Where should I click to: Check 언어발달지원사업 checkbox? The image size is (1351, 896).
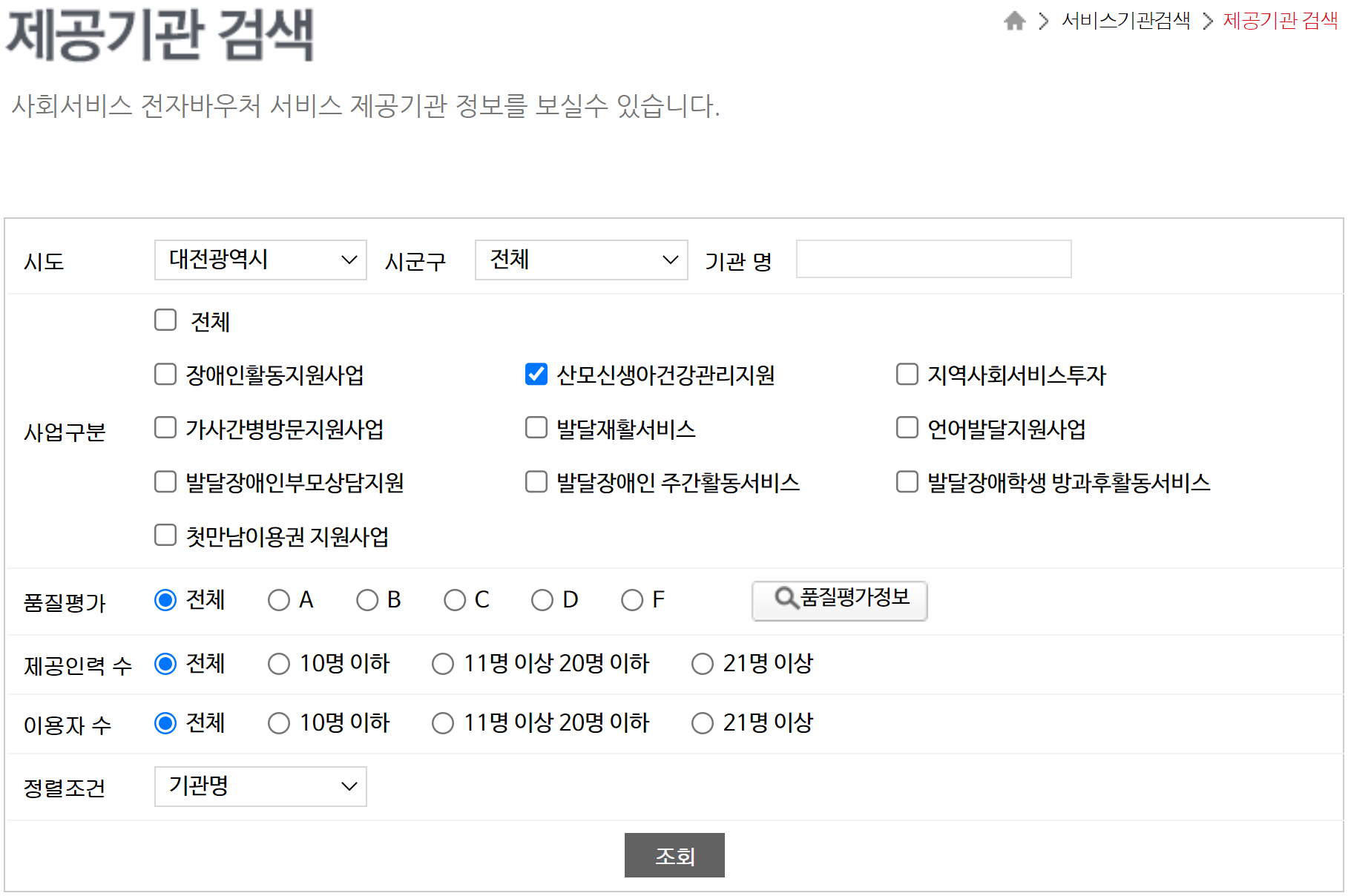(x=907, y=427)
